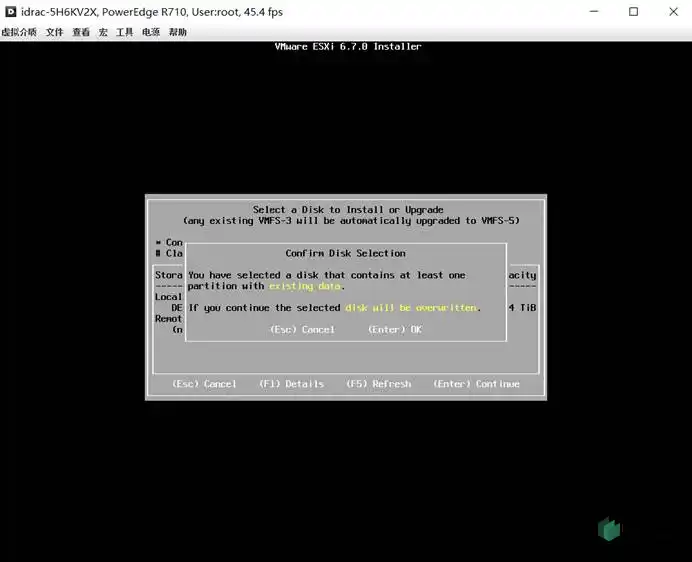Open the 查看 view menu
692x562 pixels.
point(81,32)
